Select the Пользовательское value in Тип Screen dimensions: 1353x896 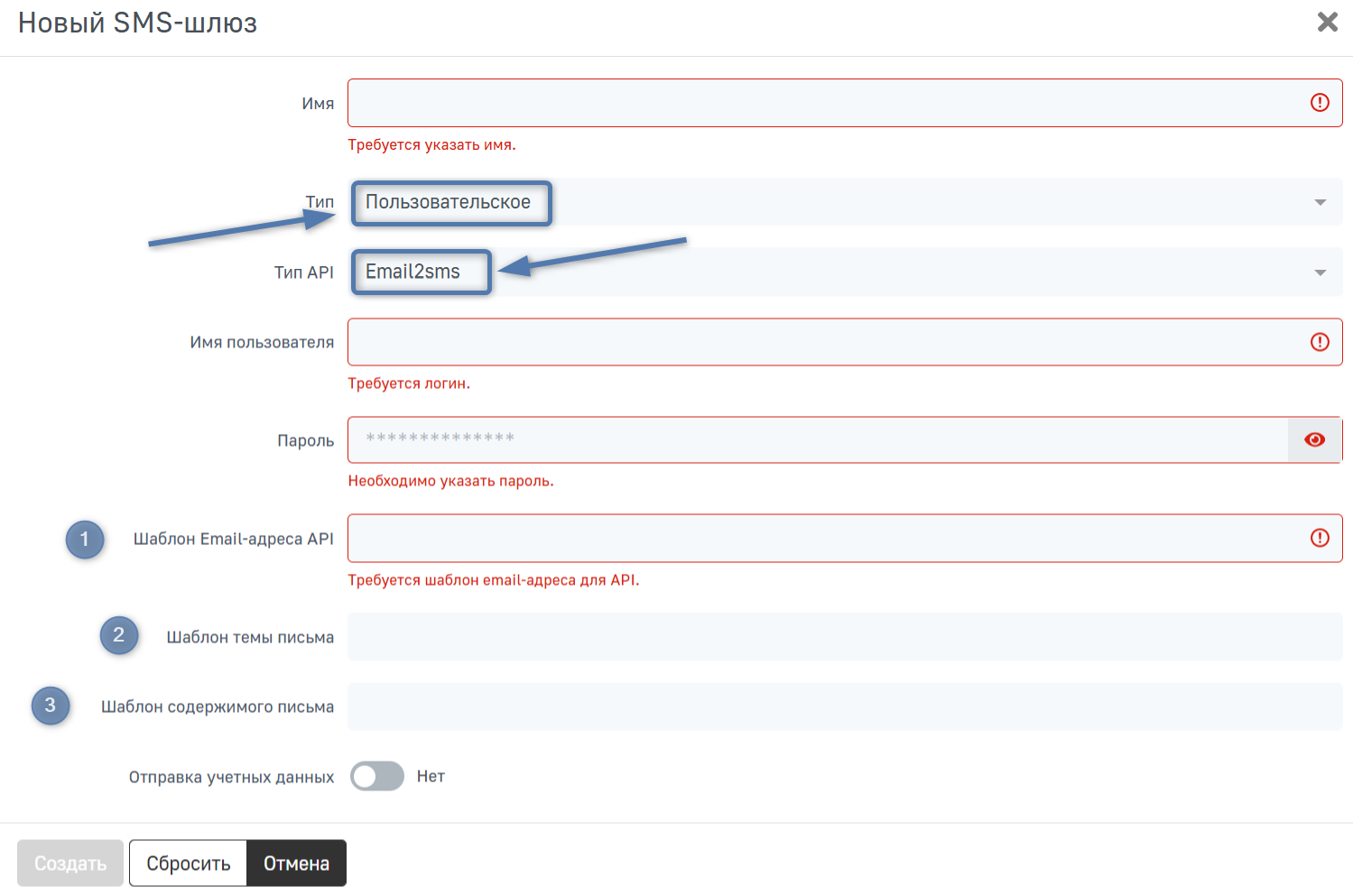(x=449, y=202)
